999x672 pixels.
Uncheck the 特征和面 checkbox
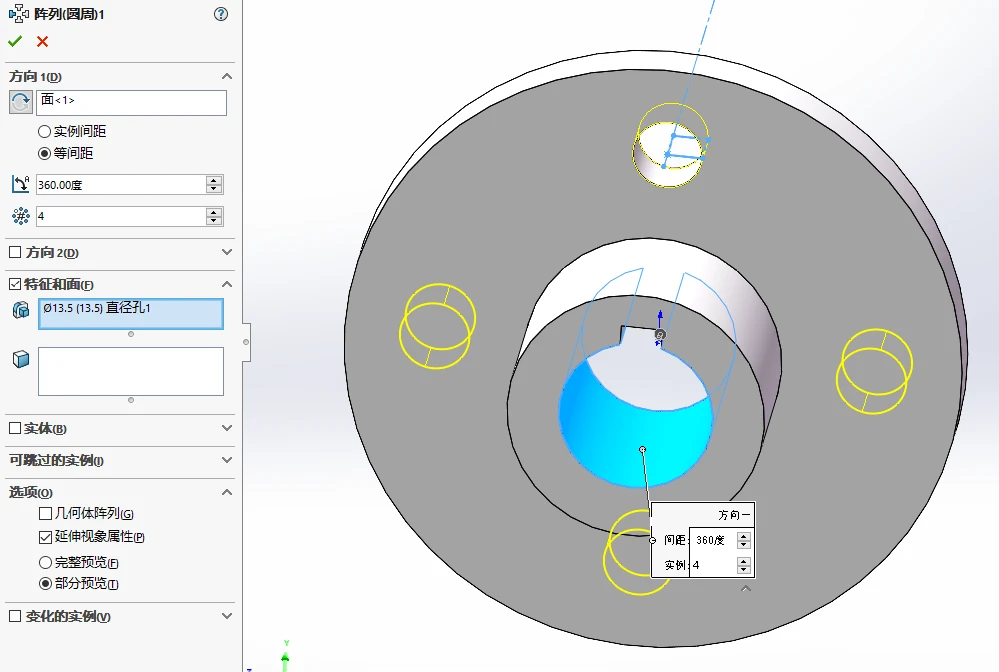15,284
